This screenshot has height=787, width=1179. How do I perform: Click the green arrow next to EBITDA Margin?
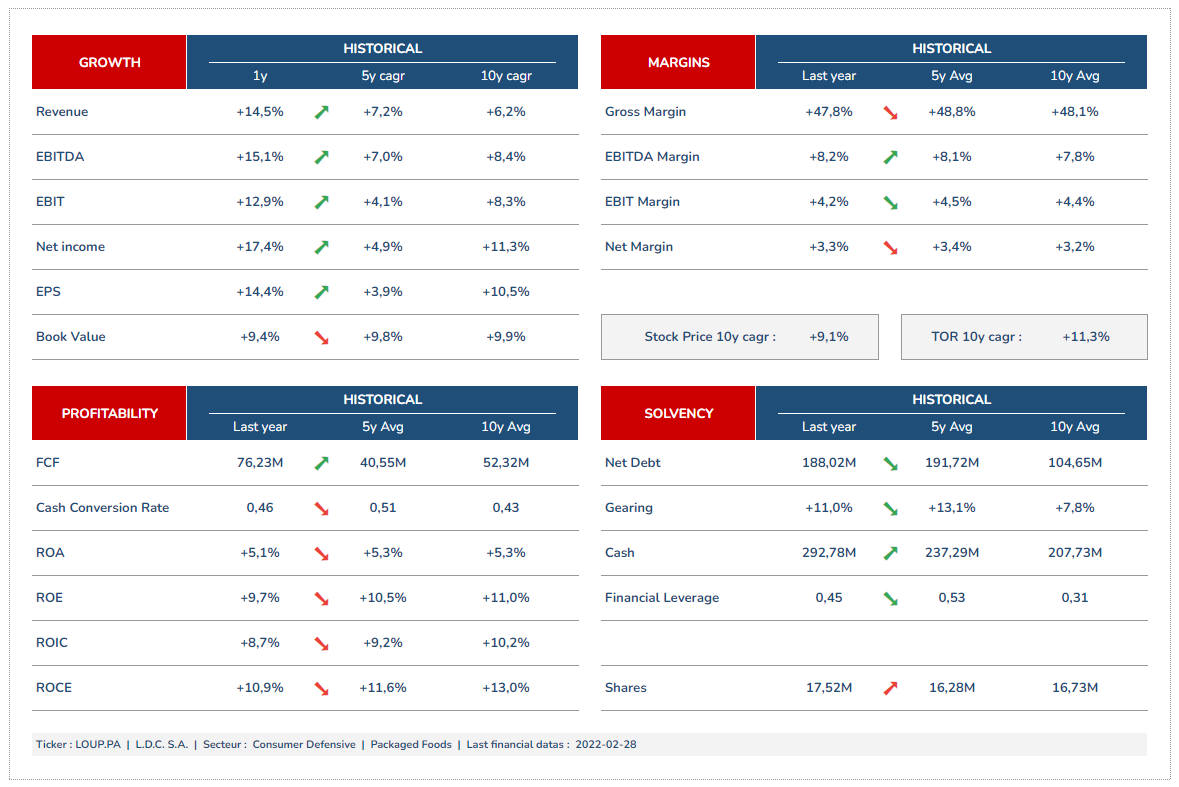890,157
